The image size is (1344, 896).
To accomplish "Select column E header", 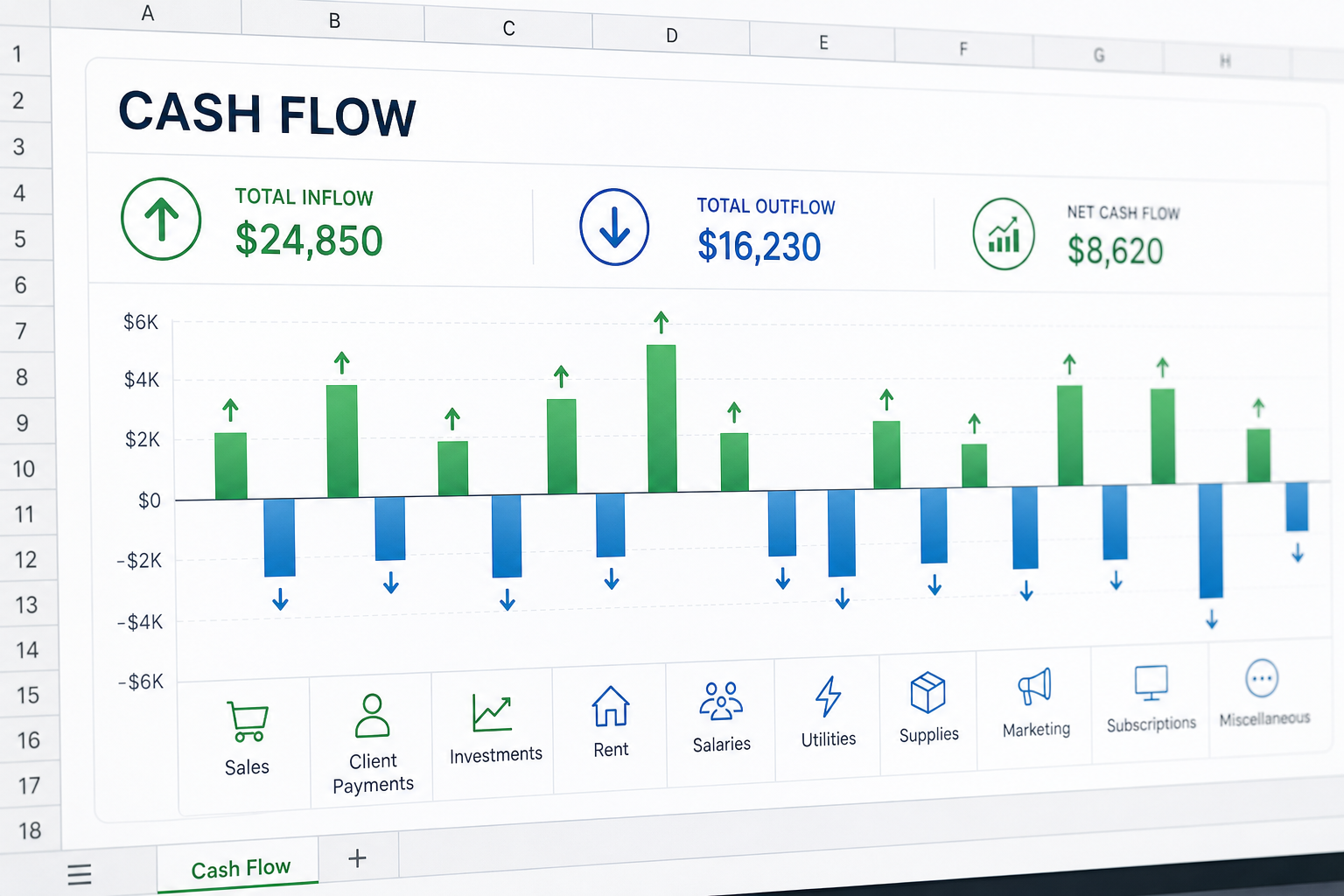I will tap(823, 43).
